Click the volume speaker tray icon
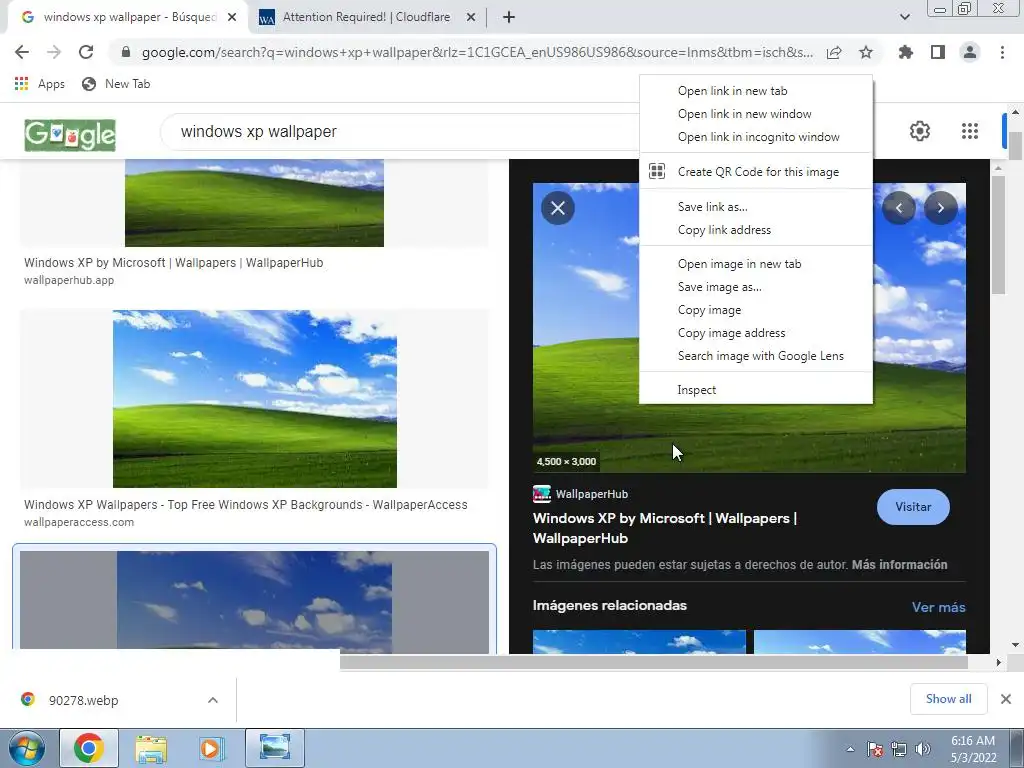1024x768 pixels. tap(923, 750)
